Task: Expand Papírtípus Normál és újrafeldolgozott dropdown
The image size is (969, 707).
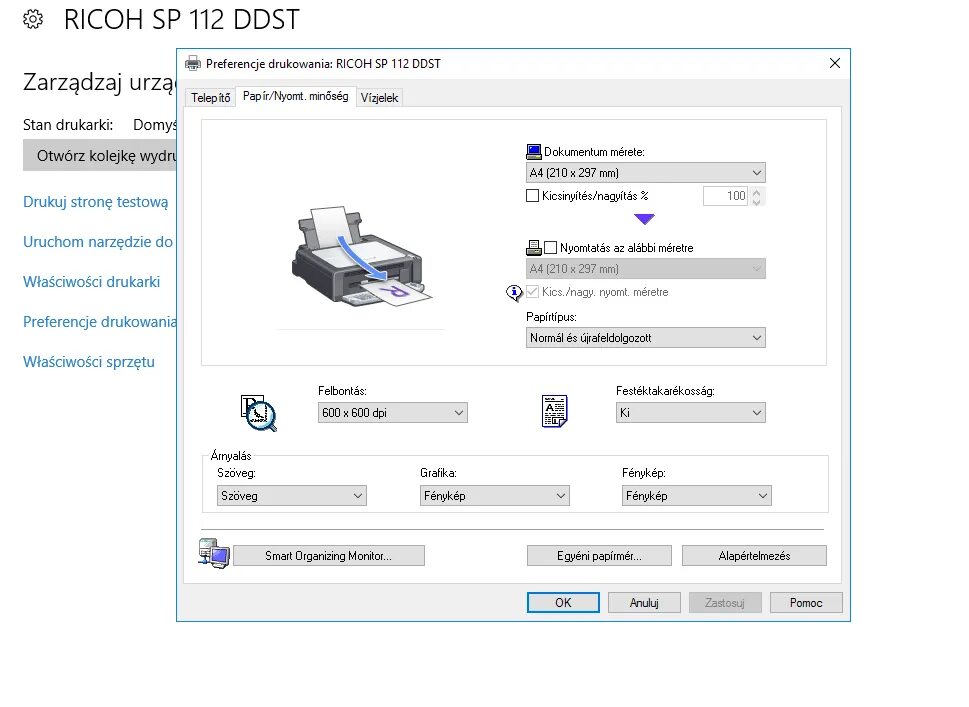Action: pos(646,337)
